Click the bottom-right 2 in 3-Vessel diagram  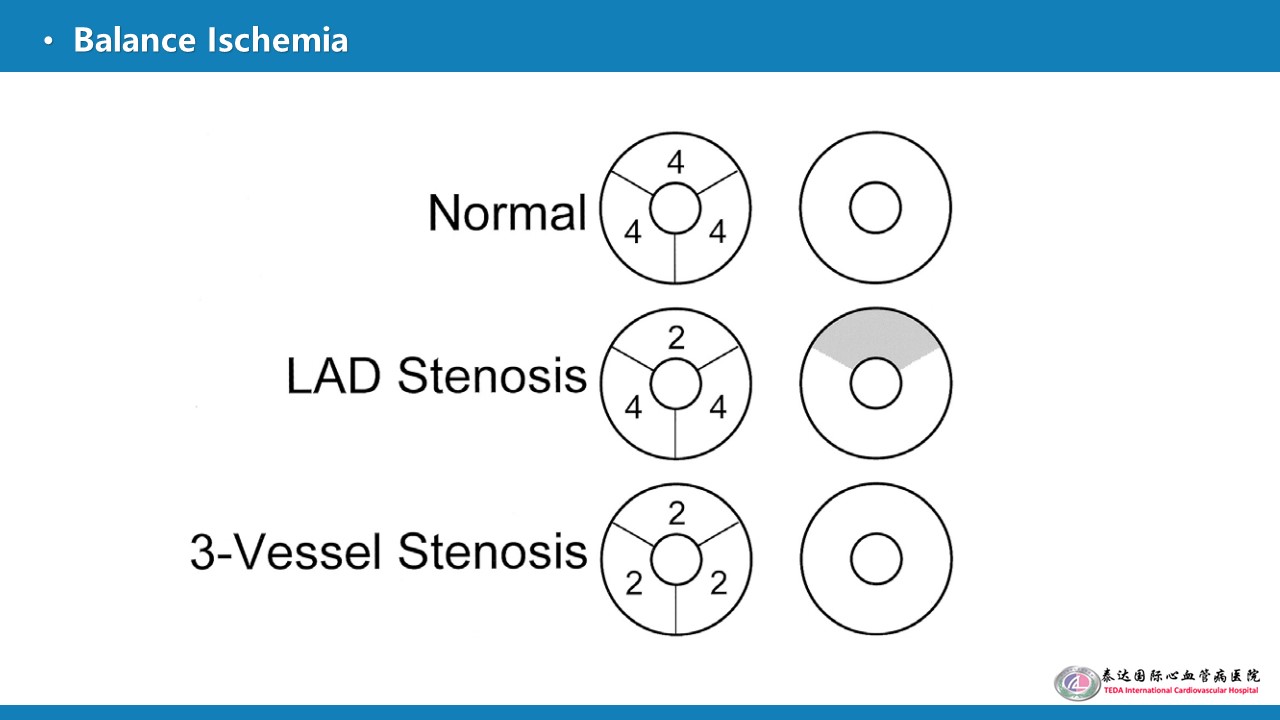[718, 584]
